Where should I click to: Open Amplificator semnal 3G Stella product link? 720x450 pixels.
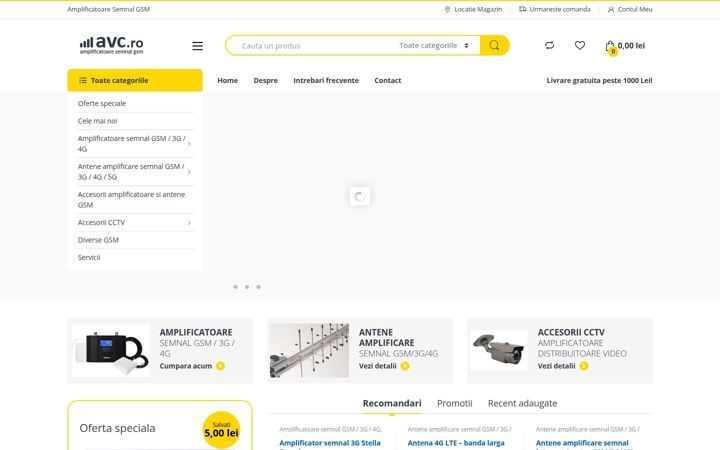click(x=330, y=444)
